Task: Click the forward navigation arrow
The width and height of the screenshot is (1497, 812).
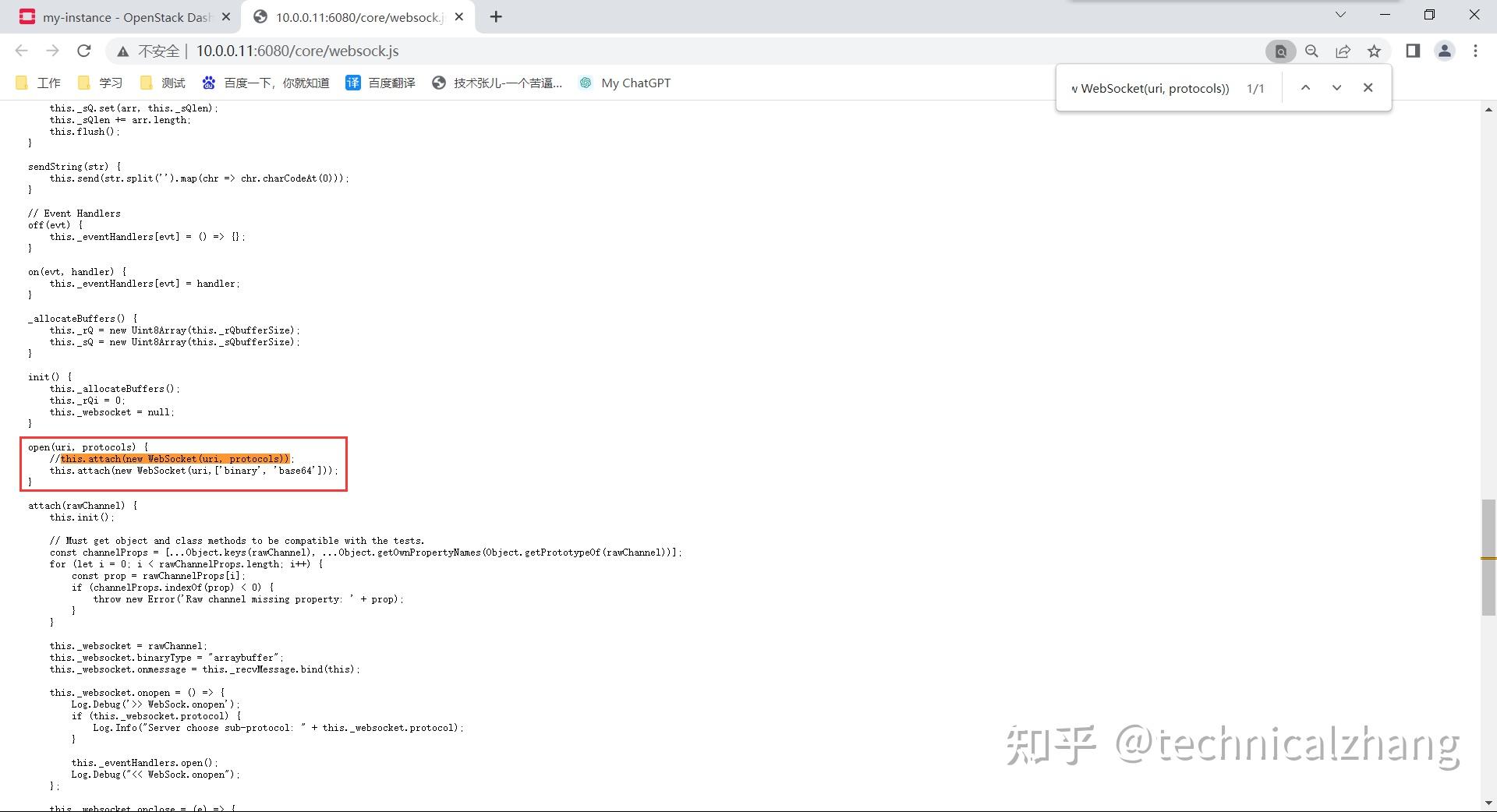Action: tap(52, 51)
